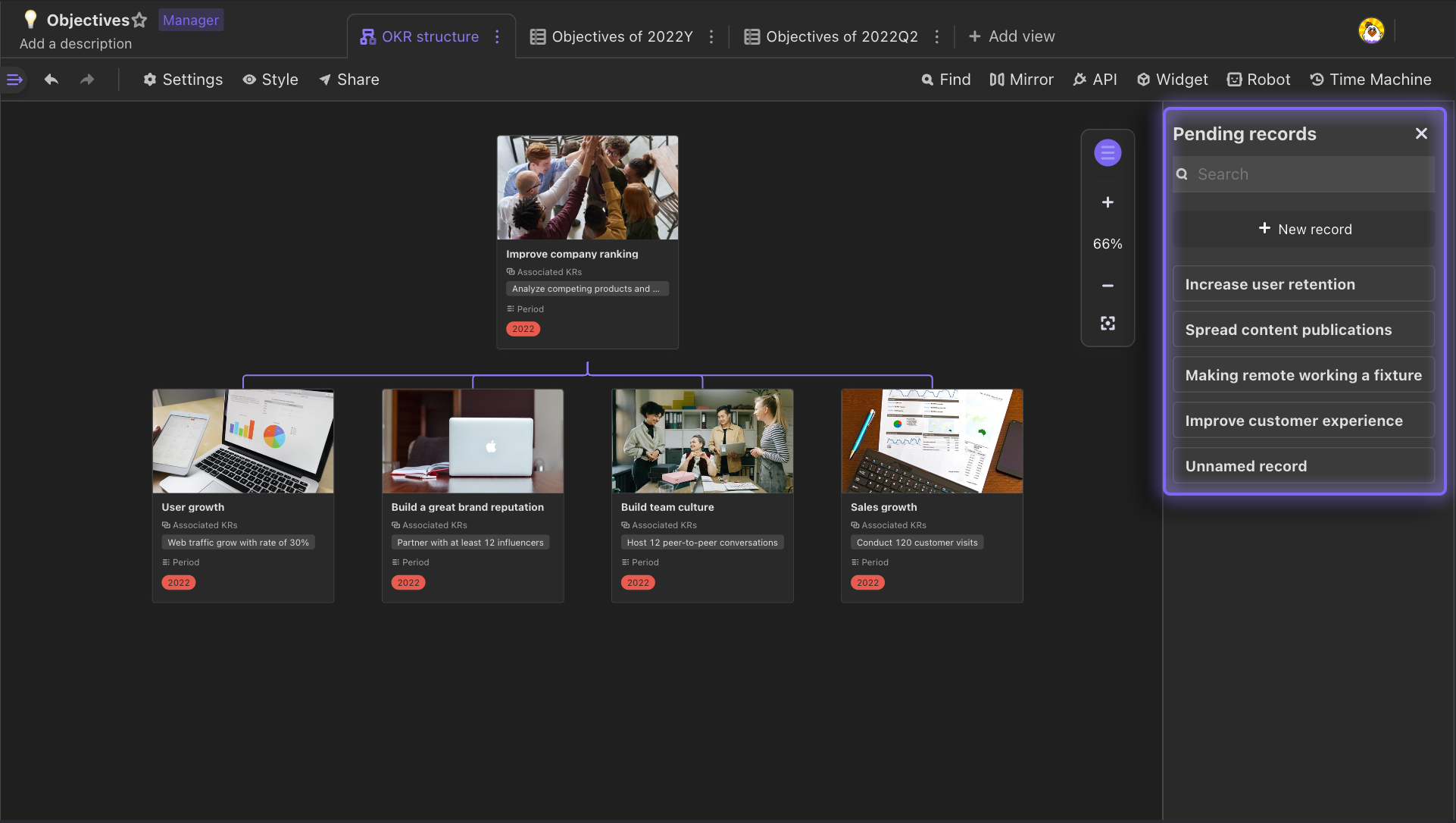Click Pending records panel heading

(1245, 134)
